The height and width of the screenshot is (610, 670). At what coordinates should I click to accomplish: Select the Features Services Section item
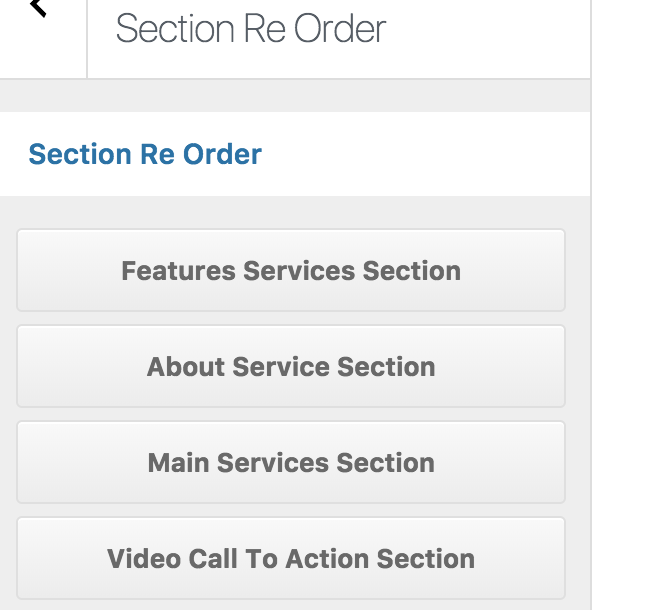pos(291,271)
